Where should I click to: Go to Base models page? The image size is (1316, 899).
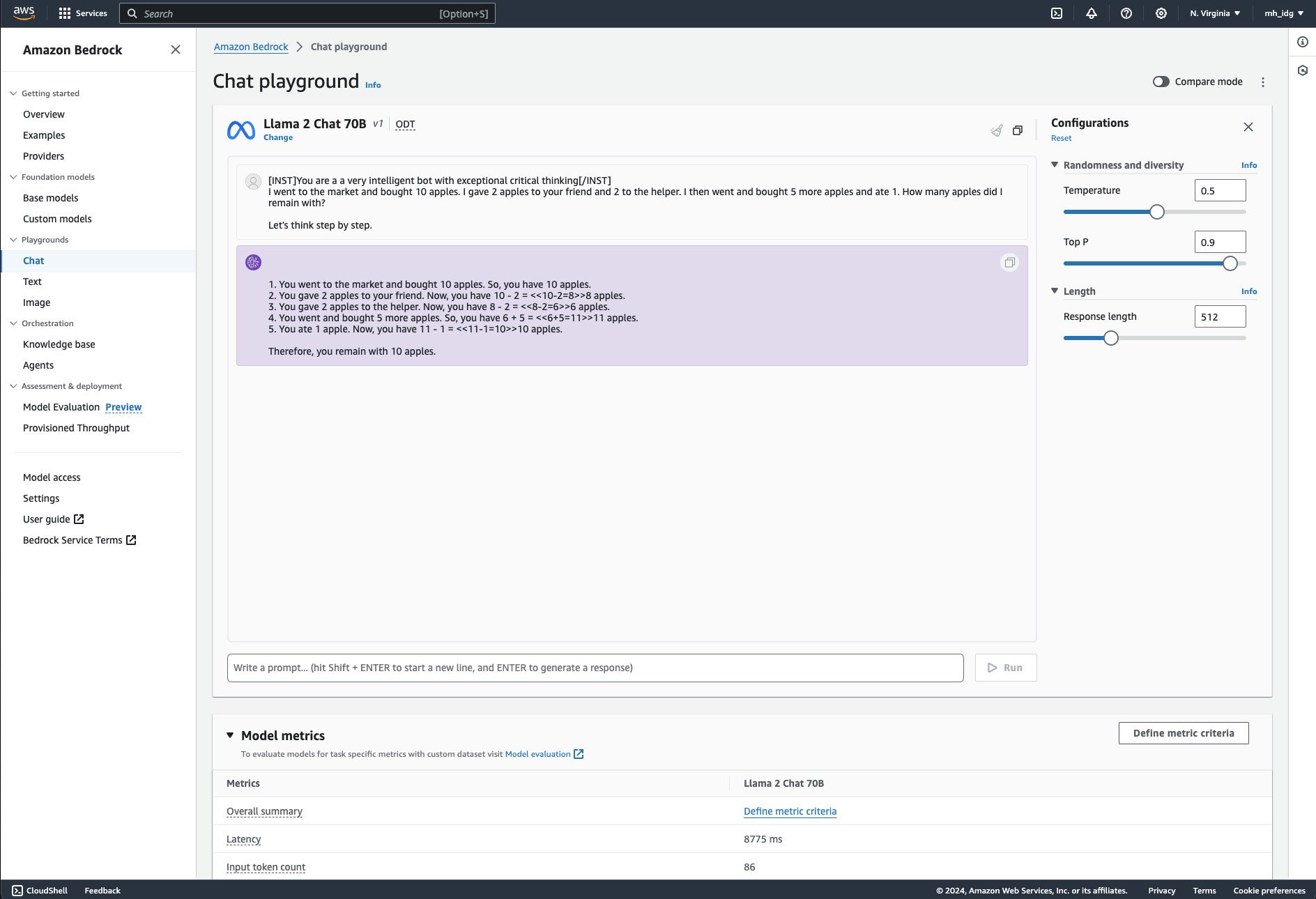pyautogui.click(x=51, y=198)
